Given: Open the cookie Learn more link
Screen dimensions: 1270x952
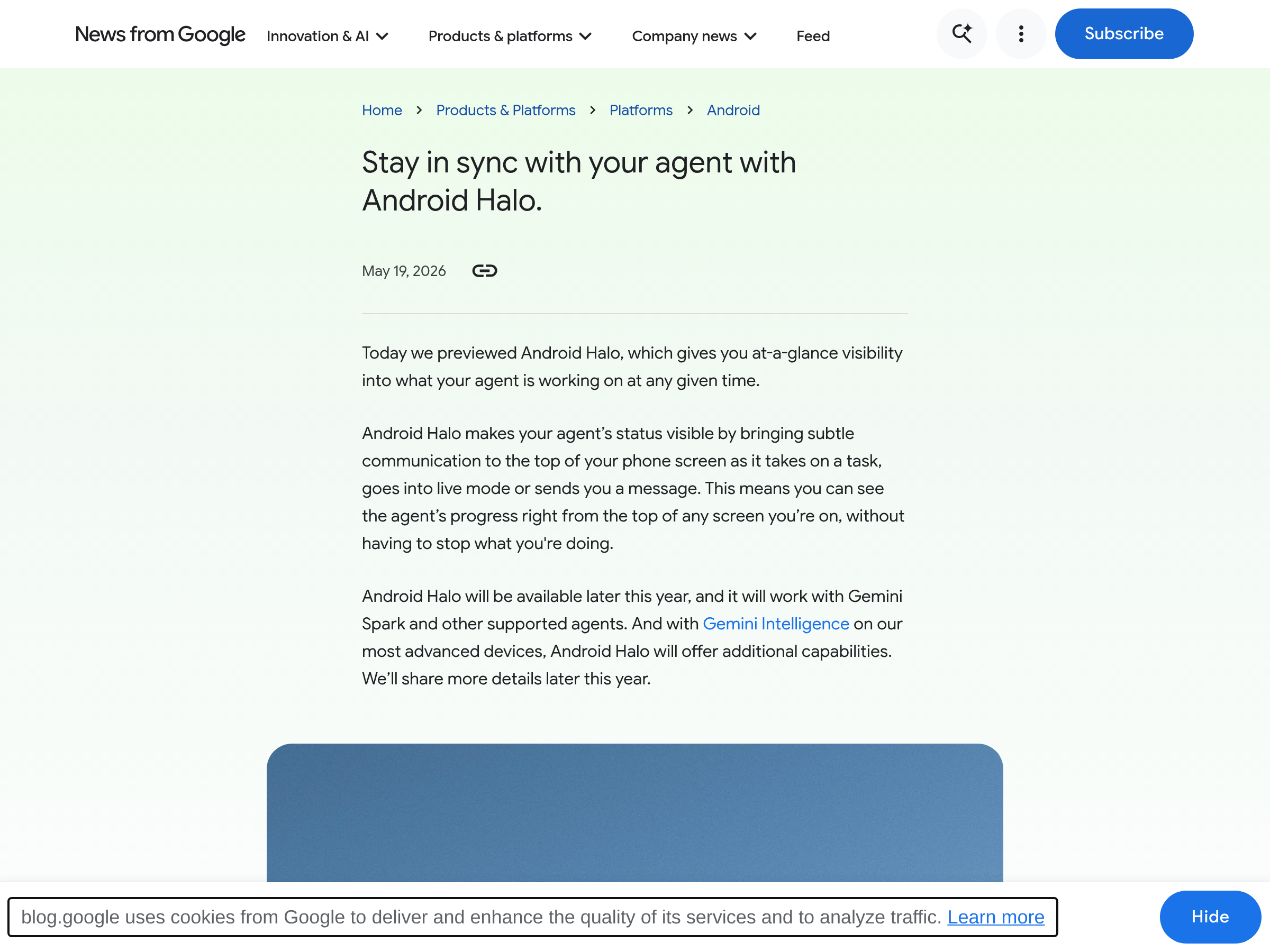Looking at the screenshot, I should [x=995, y=917].
